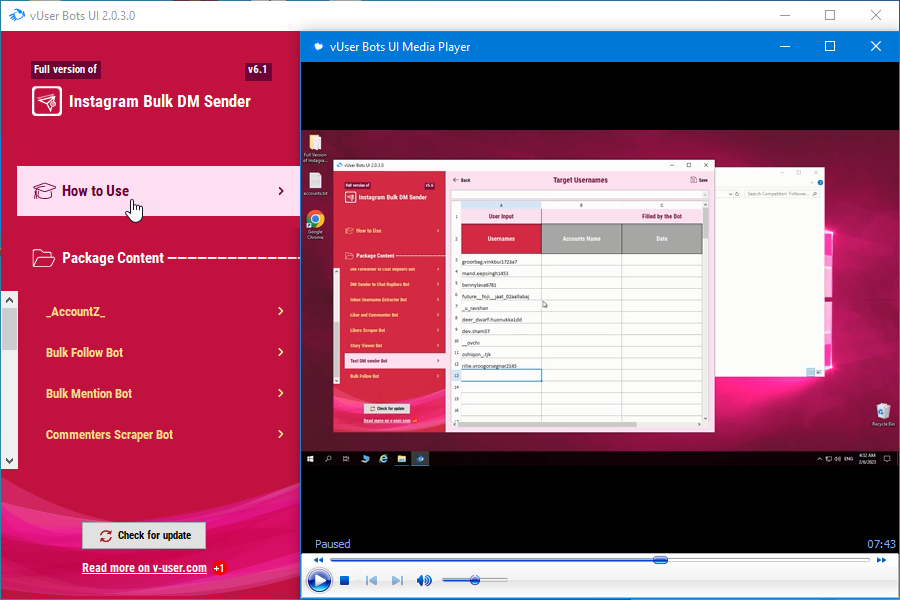Click the refresh icon on Check for update

[106, 536]
